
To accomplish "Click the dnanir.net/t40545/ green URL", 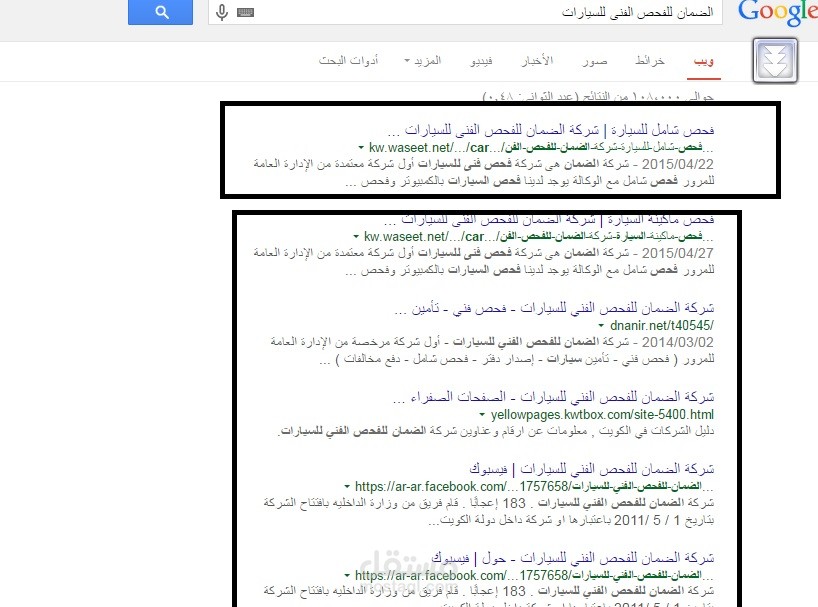I will click(661, 326).
